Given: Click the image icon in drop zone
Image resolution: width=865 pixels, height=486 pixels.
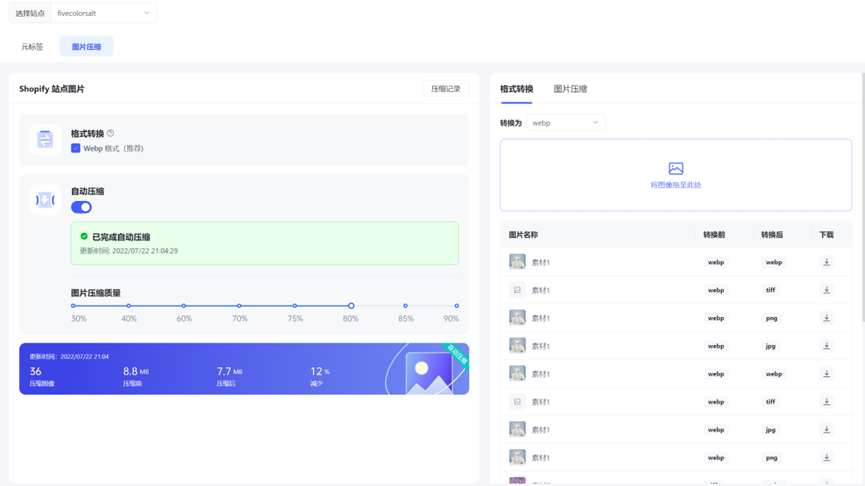Looking at the screenshot, I should [676, 168].
